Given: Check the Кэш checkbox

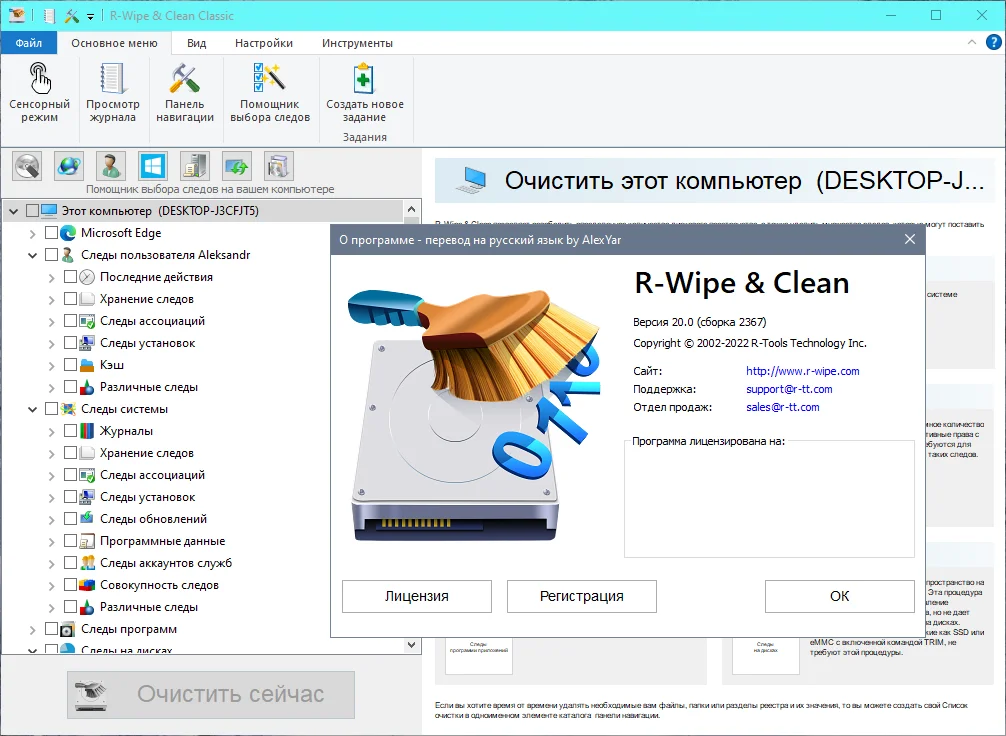Looking at the screenshot, I should click(x=71, y=365).
